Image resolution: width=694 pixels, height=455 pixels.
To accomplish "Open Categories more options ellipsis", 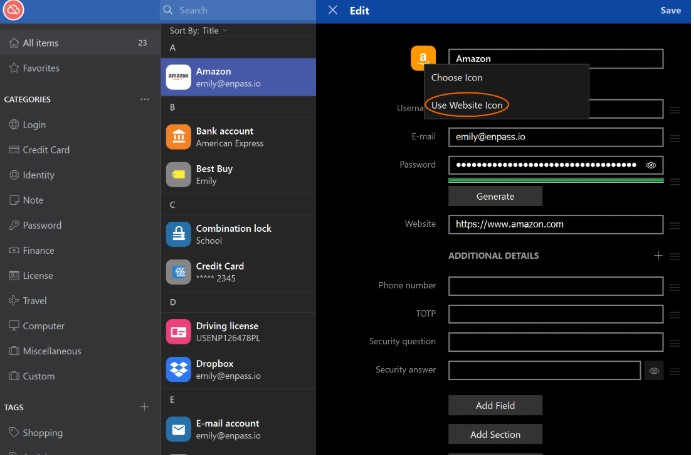I will point(144,99).
